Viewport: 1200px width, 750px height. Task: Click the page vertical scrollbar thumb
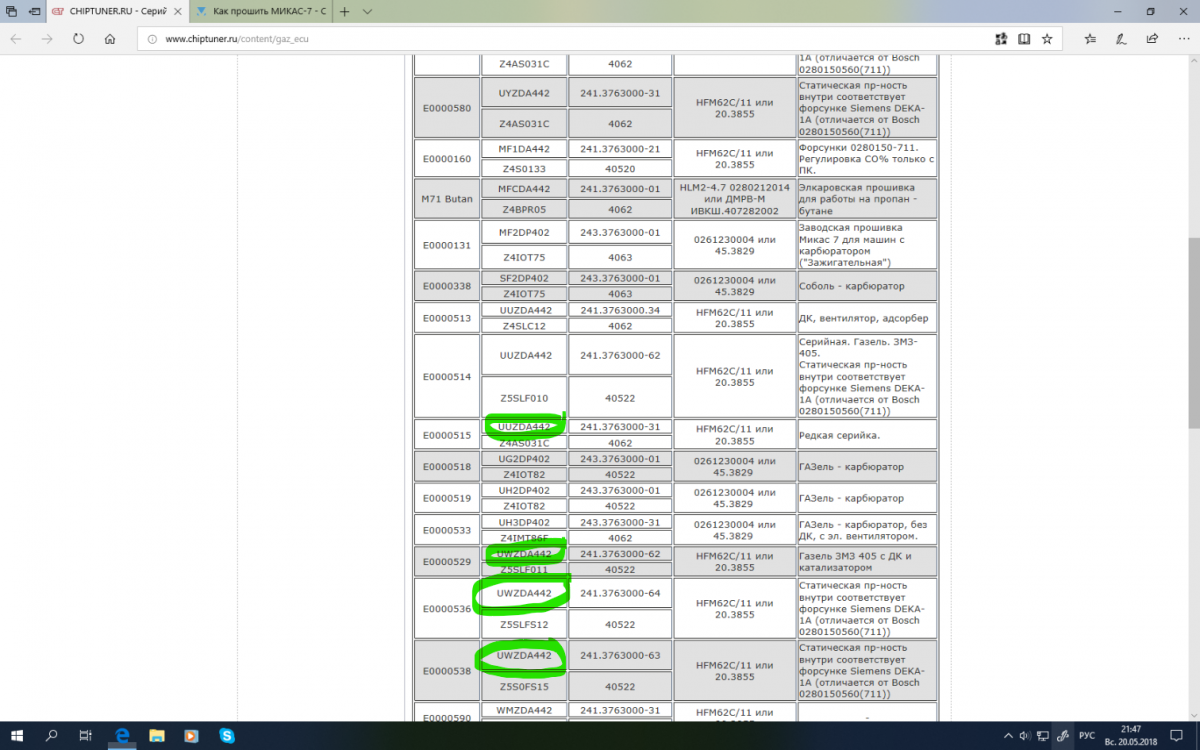pyautogui.click(x=1193, y=334)
